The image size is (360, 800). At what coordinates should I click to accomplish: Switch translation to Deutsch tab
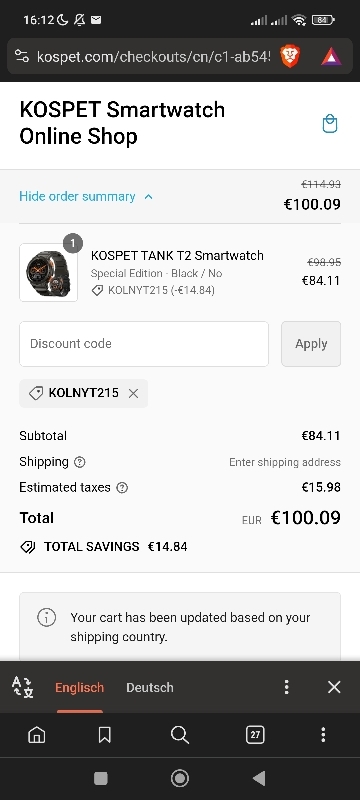coord(150,687)
